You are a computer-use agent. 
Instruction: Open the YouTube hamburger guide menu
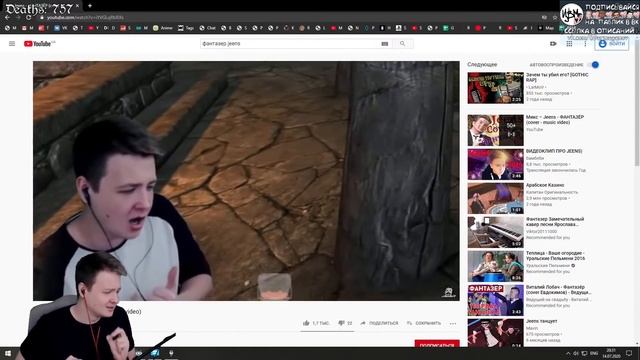pos(12,44)
